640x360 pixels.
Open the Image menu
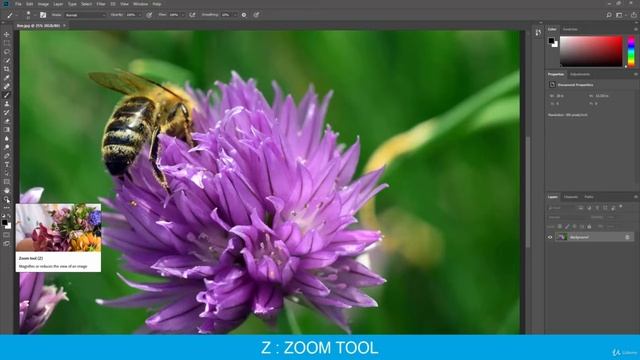point(43,4)
